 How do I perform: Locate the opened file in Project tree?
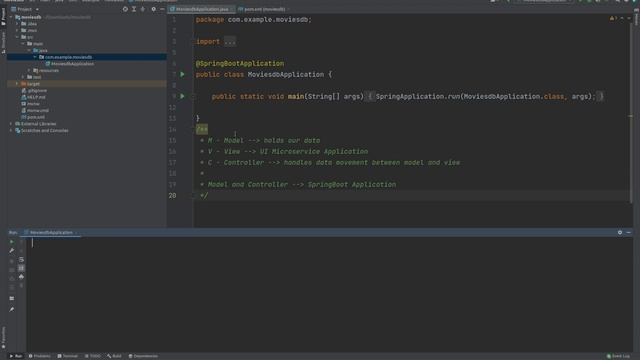click(x=125, y=9)
